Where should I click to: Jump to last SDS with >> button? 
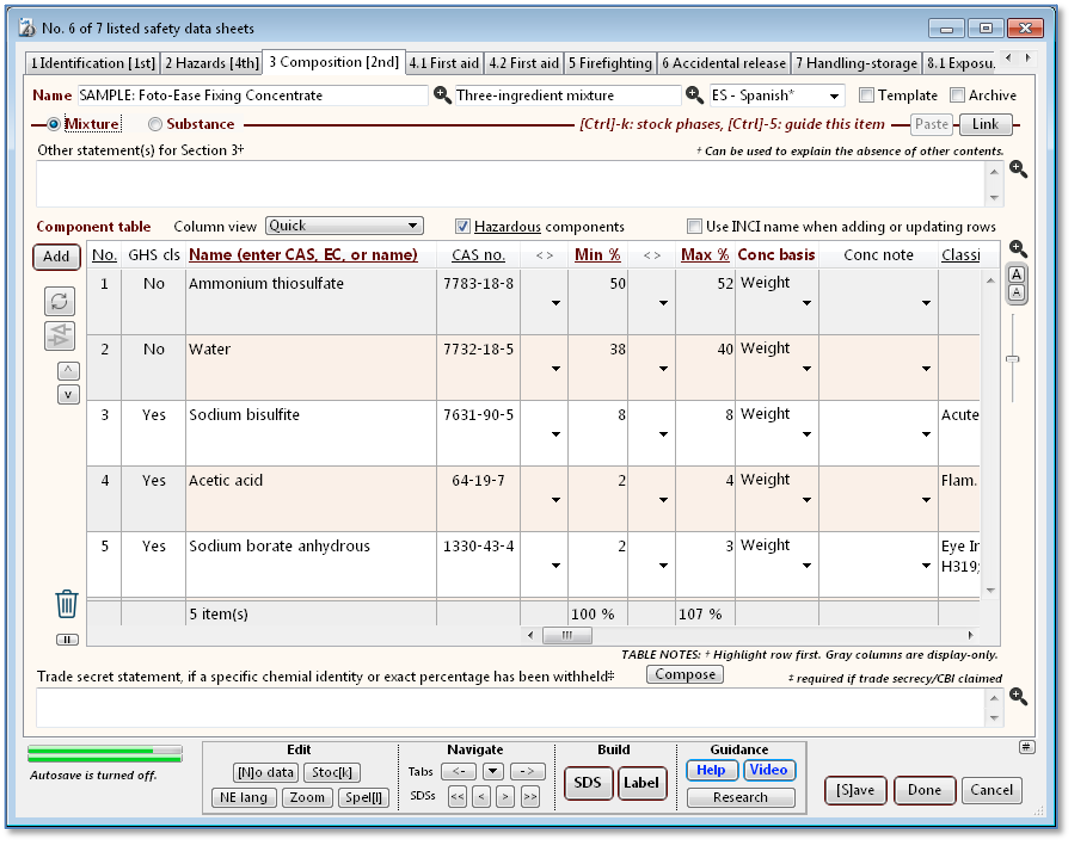pos(530,797)
